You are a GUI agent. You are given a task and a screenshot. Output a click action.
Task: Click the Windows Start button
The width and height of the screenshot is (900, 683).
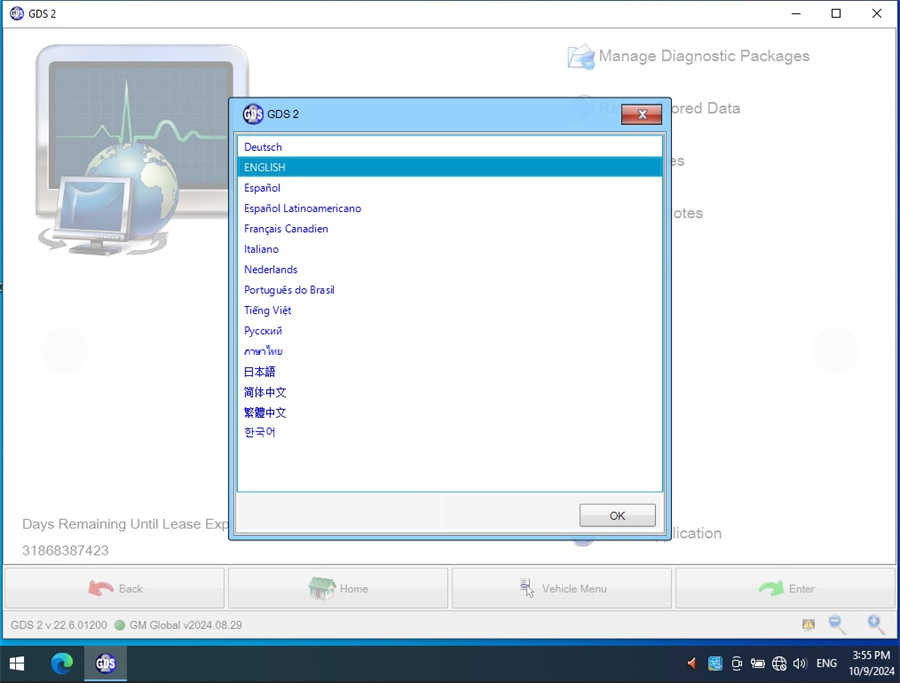pos(17,663)
